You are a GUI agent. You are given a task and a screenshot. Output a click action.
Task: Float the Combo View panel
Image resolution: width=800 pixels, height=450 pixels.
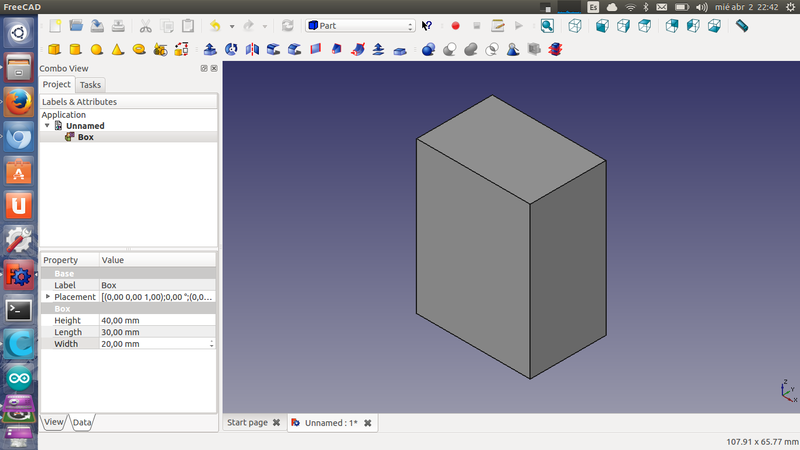tap(203, 68)
